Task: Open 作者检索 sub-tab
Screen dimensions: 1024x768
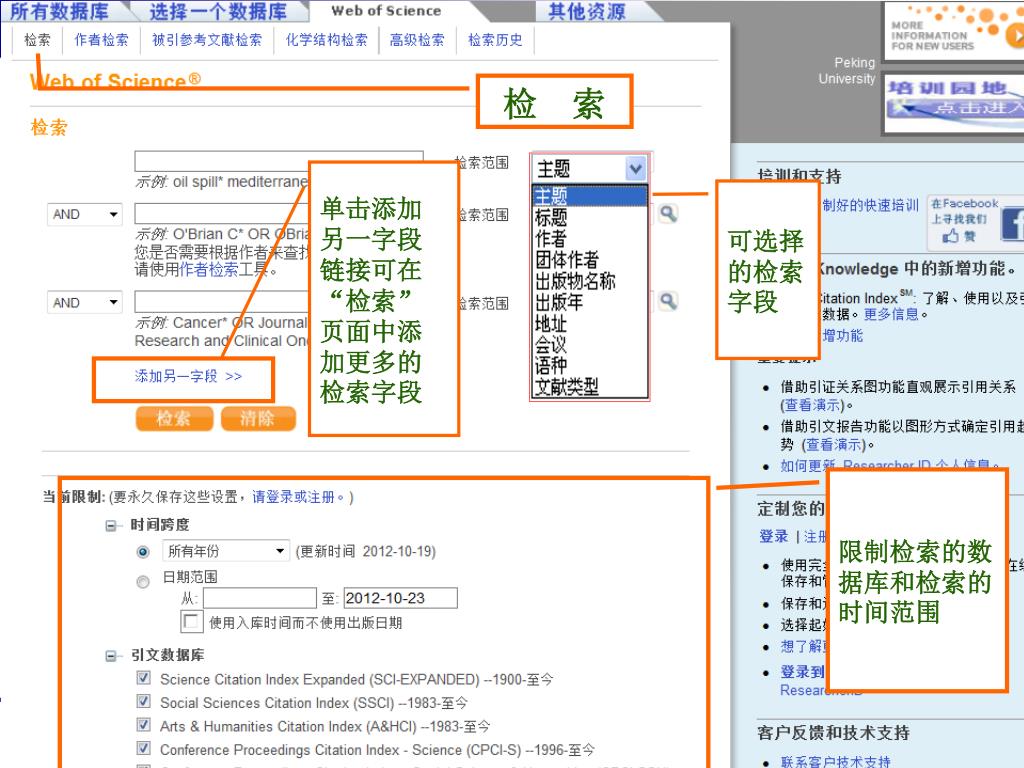Action: tap(101, 40)
